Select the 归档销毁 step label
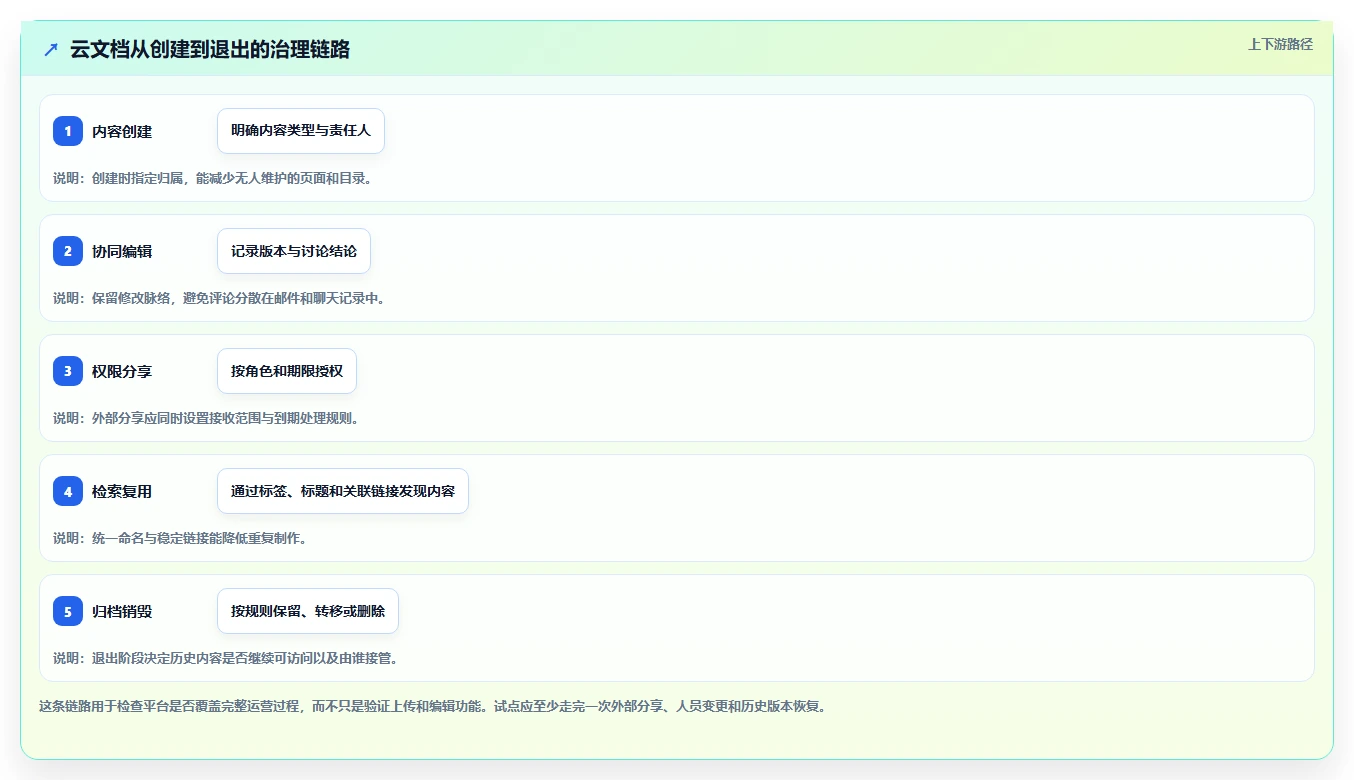This screenshot has height=780, width=1354. 122,611
